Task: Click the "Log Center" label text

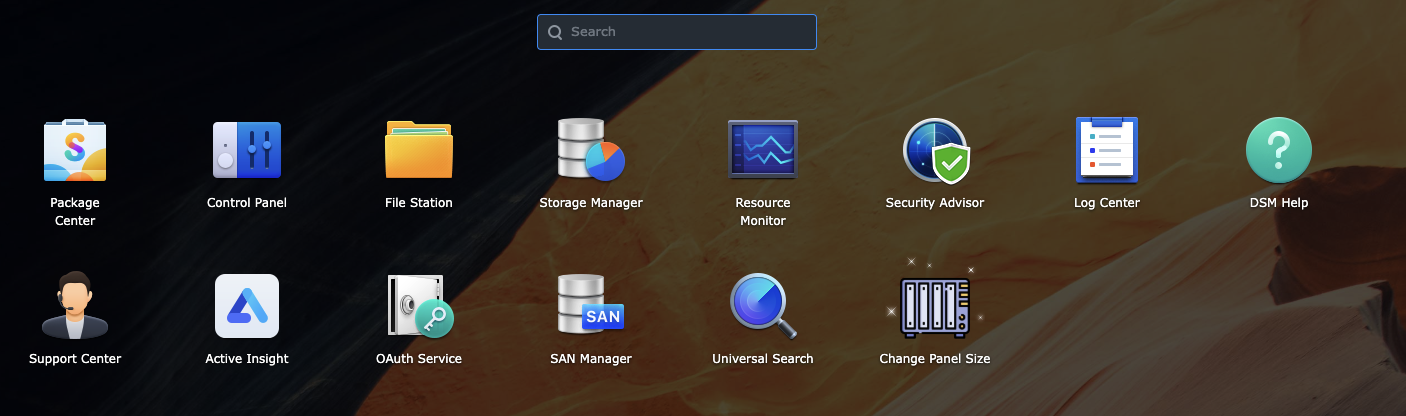Action: (x=1107, y=203)
